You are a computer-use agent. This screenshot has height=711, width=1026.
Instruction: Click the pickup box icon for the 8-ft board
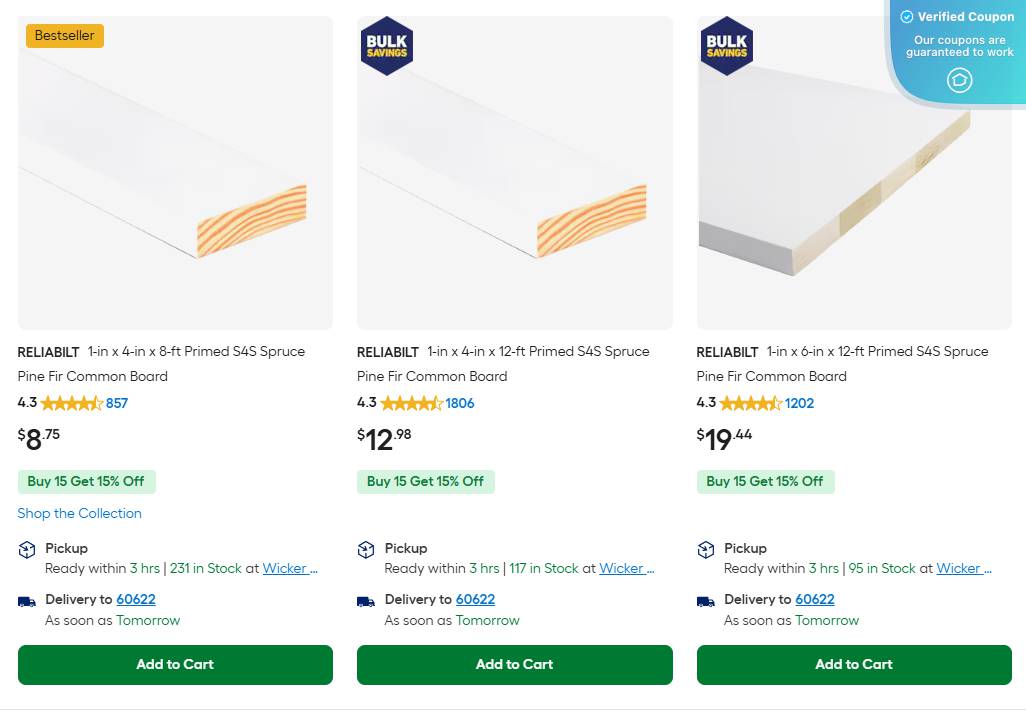27,548
